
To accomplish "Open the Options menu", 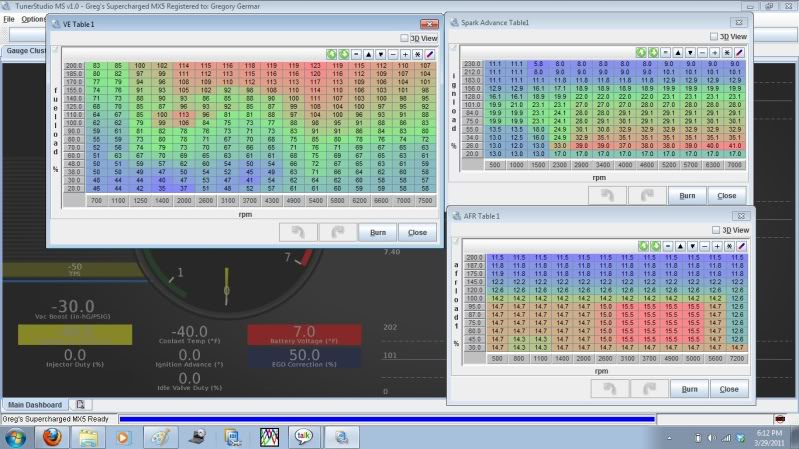I will [x=33, y=19].
